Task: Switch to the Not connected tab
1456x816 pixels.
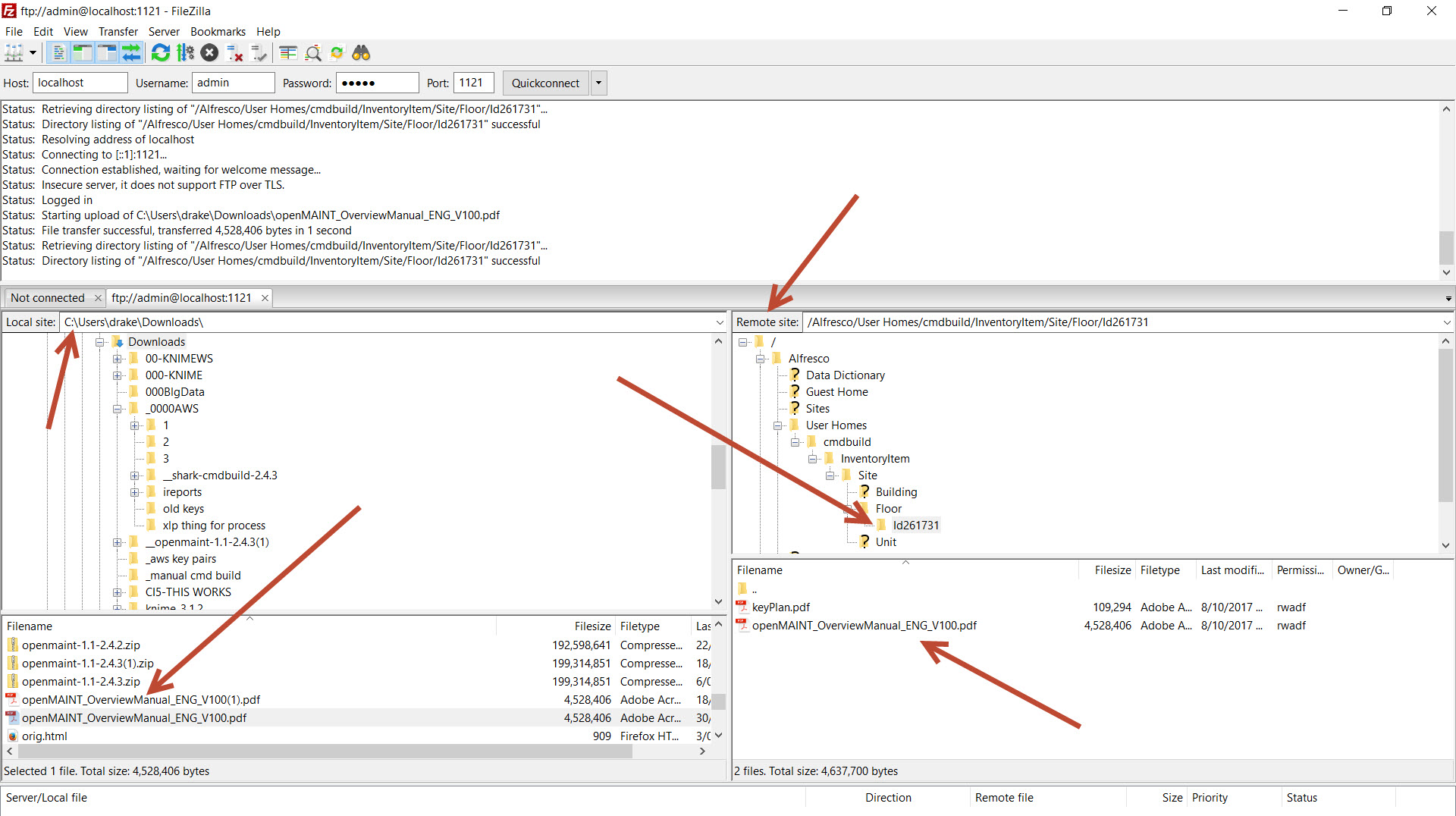Action: [48, 298]
